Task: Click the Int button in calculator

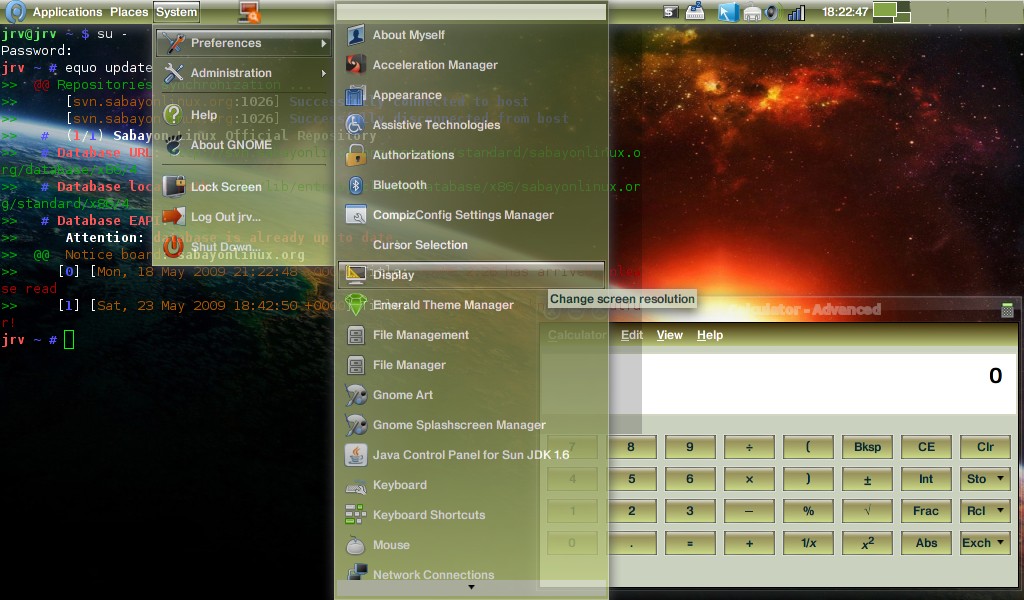Action: coord(926,479)
